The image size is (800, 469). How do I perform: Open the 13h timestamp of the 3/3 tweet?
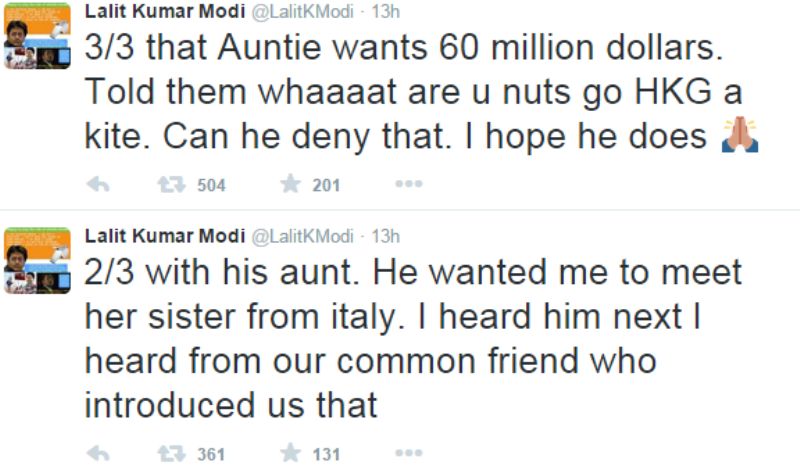385,11
